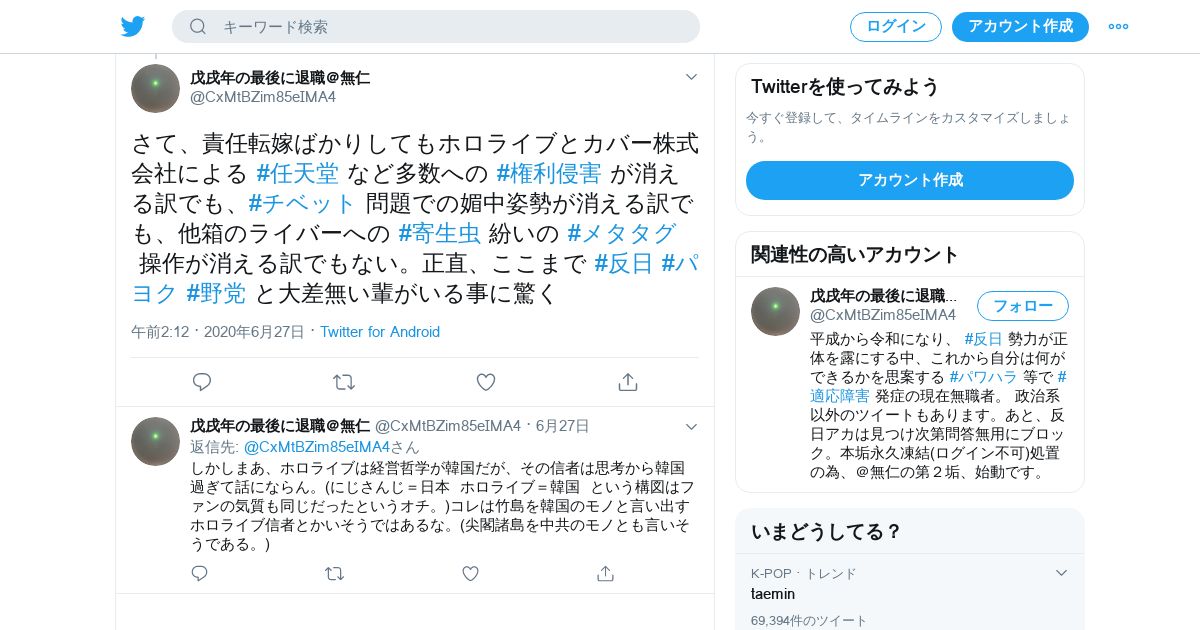1200x630 pixels.
Task: Open the #任天堂 hashtag link
Action: pyautogui.click(x=298, y=173)
